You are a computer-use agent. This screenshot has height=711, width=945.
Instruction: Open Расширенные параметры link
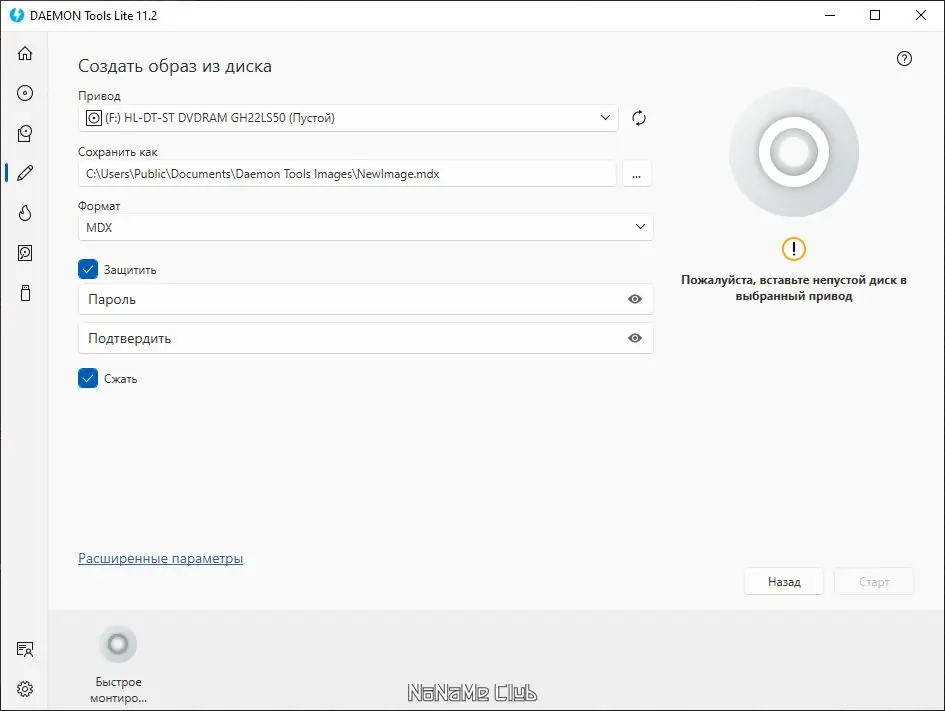[160, 559]
